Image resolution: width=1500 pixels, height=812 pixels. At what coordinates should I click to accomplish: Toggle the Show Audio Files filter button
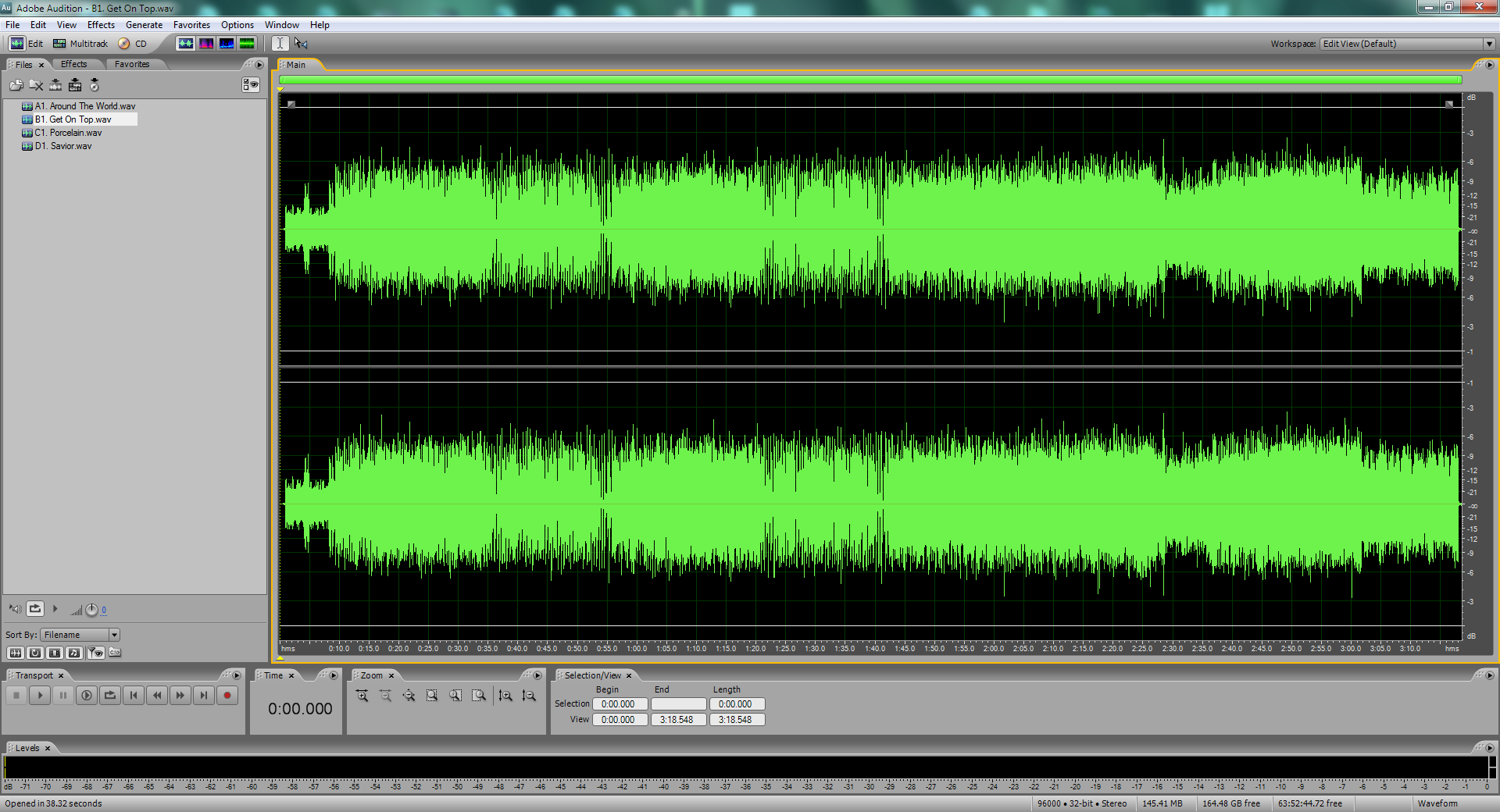click(x=15, y=653)
